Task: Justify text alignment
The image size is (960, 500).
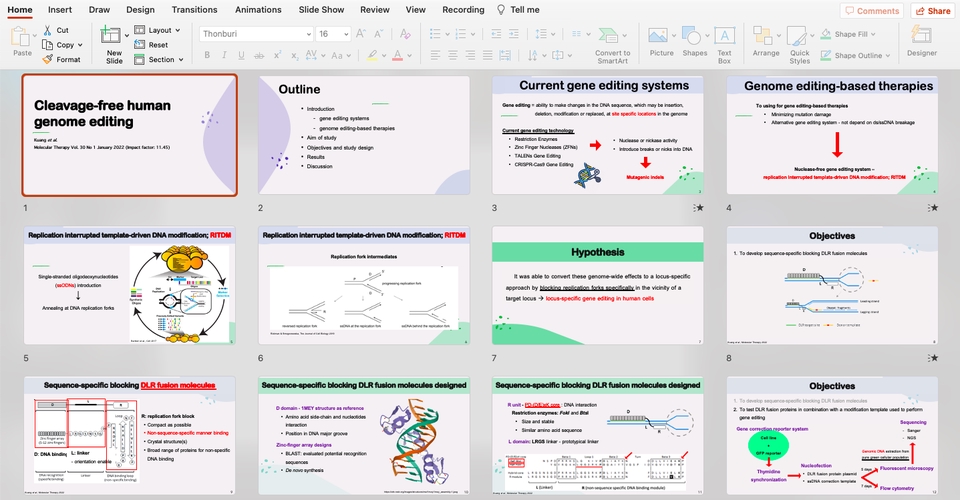Action: tap(487, 55)
